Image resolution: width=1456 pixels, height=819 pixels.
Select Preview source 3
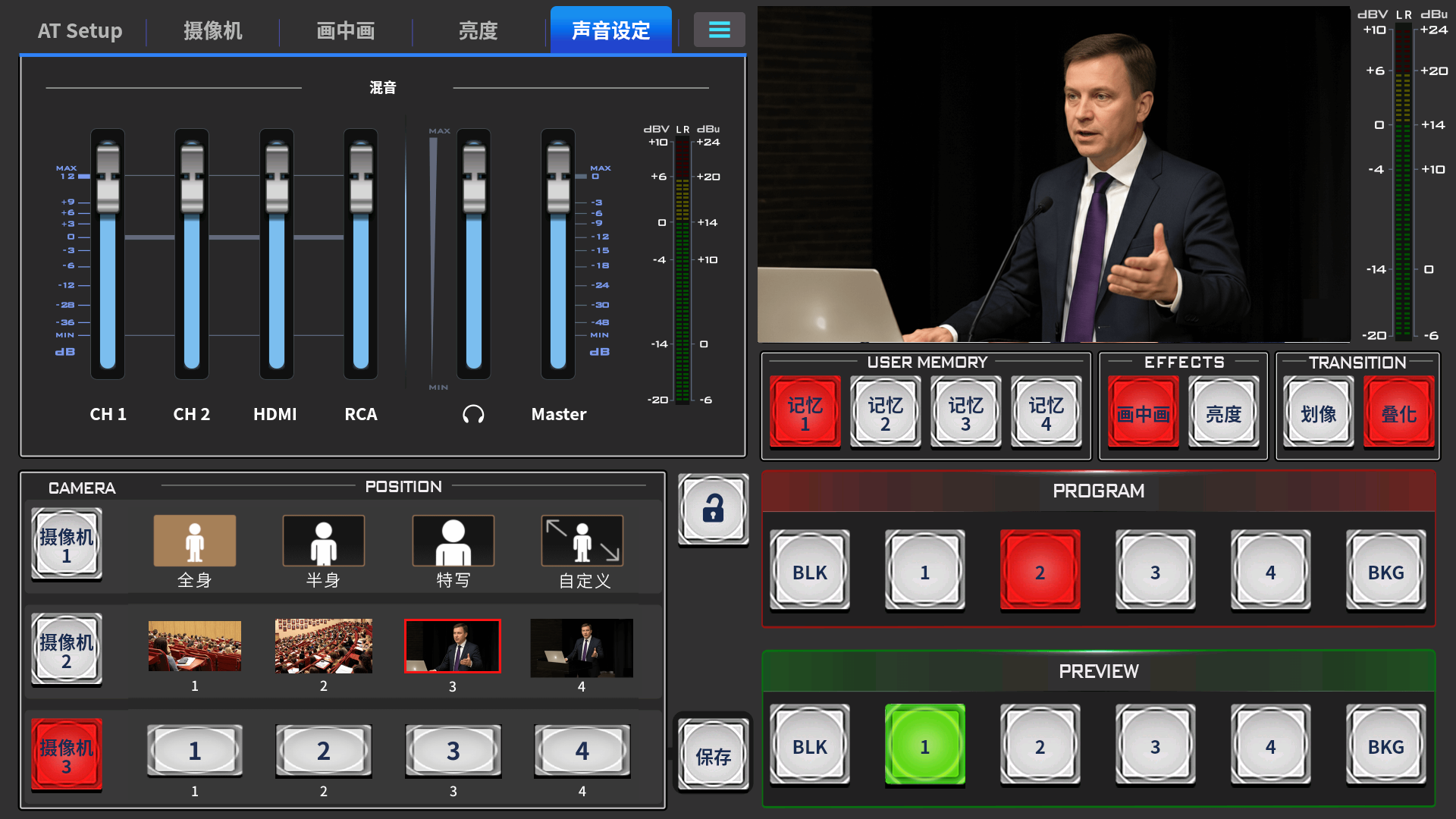pyautogui.click(x=1155, y=746)
